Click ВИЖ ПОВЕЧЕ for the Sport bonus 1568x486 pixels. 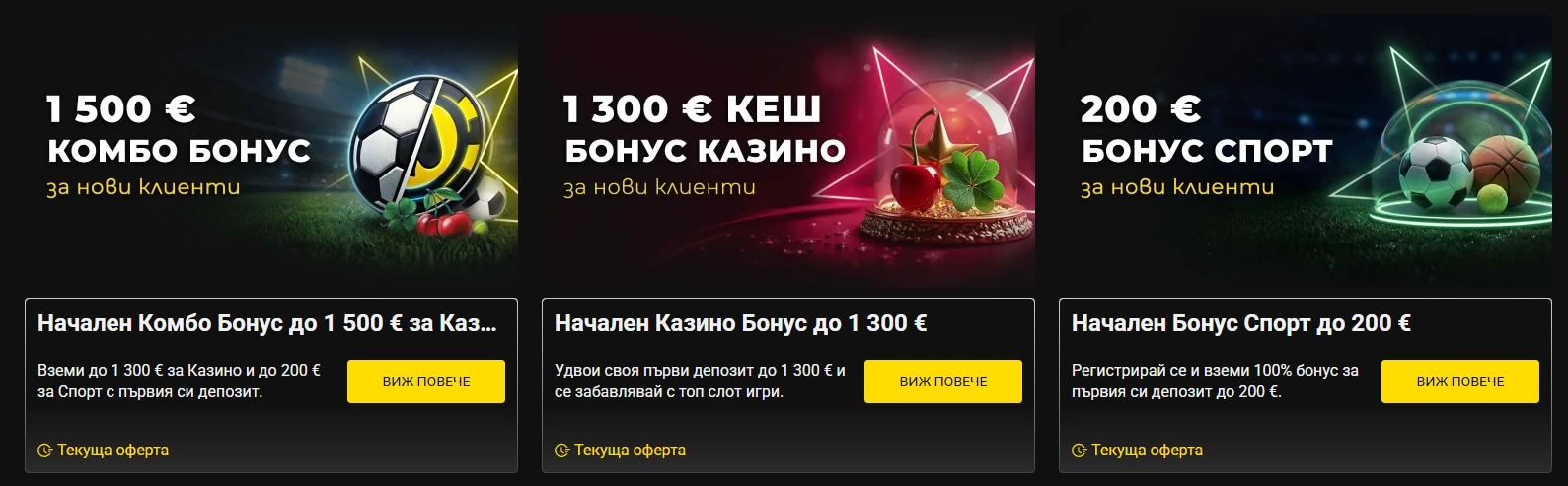coord(1460,382)
